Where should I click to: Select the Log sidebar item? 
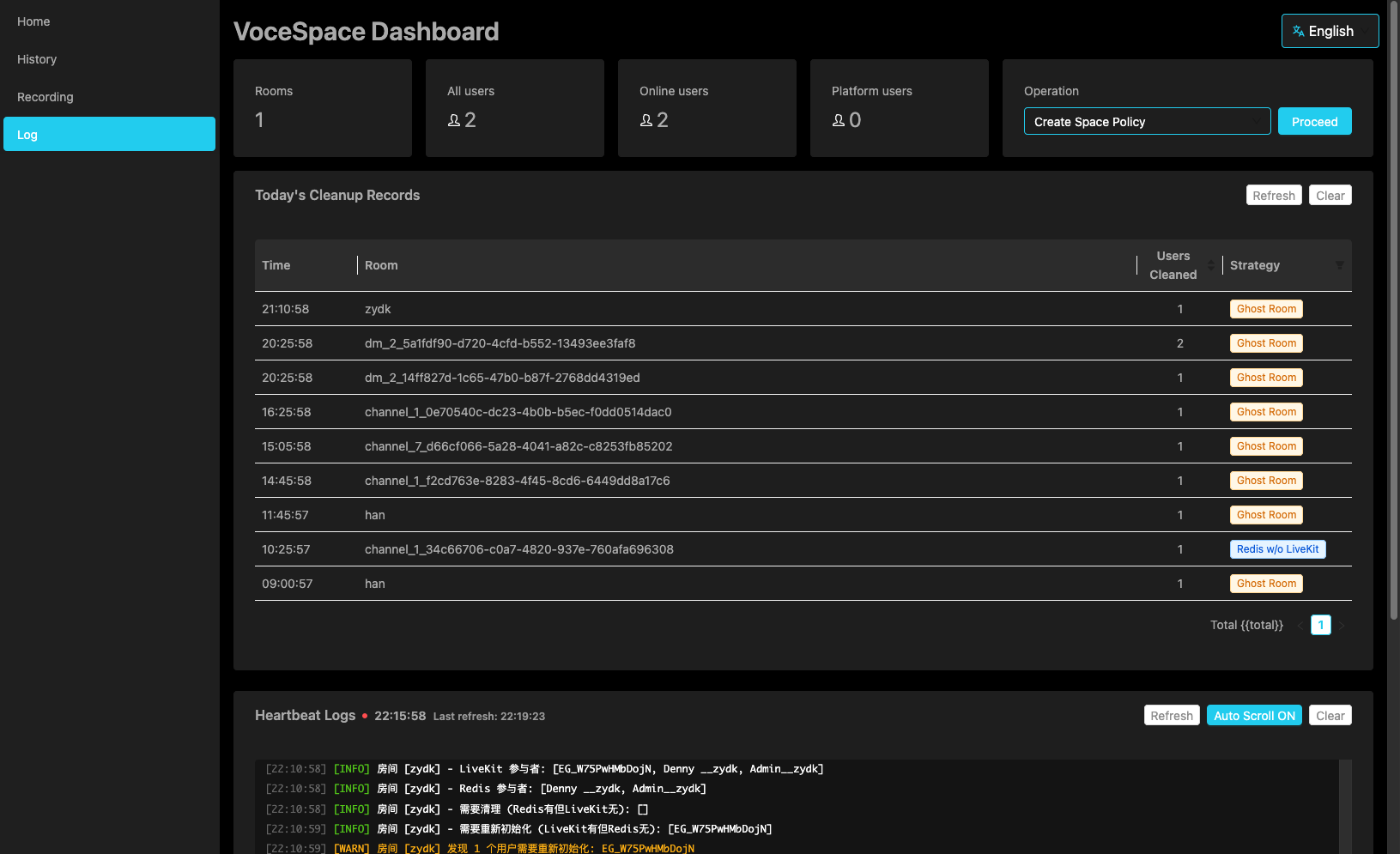point(109,134)
